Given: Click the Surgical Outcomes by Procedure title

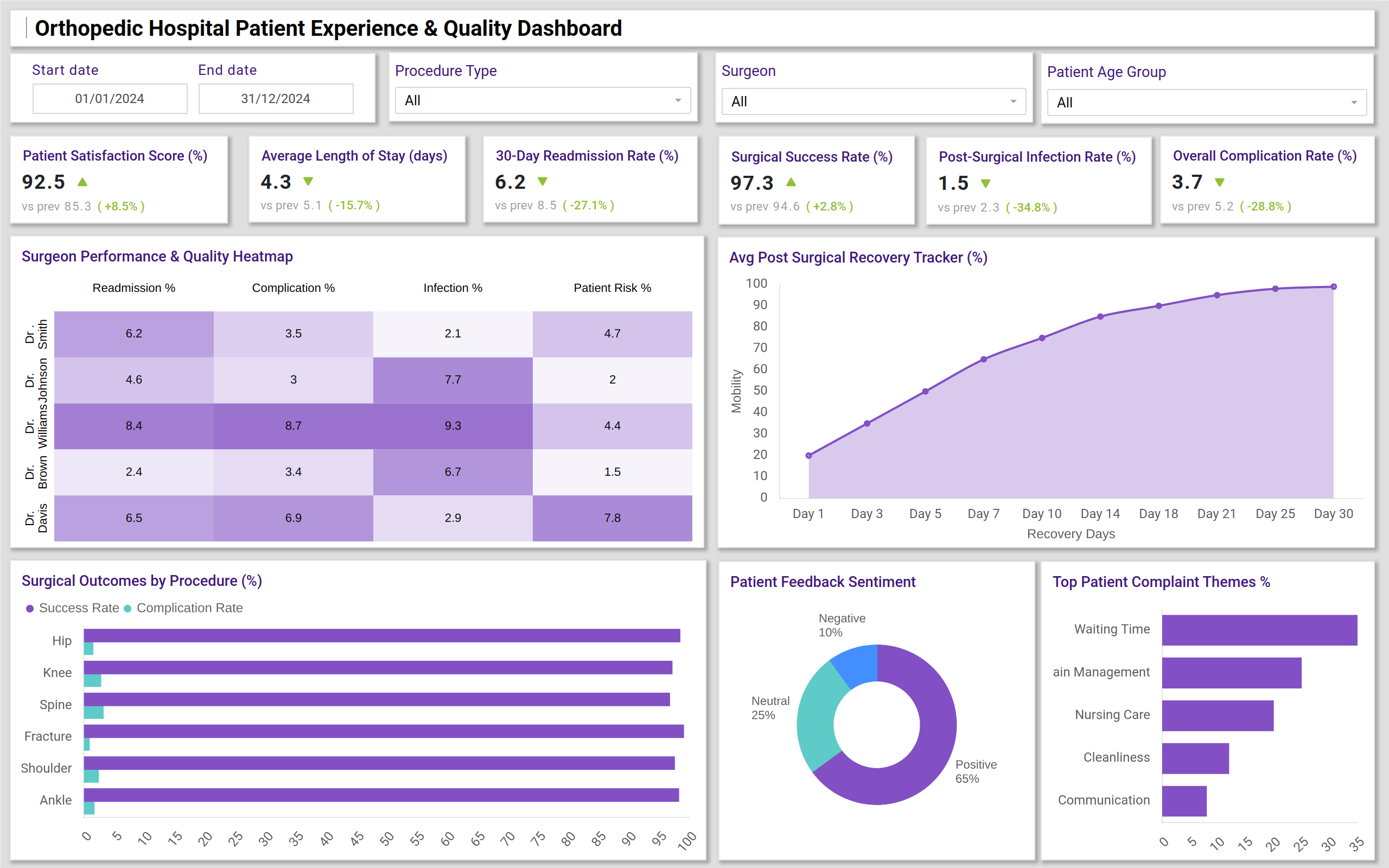Looking at the screenshot, I should [x=142, y=580].
